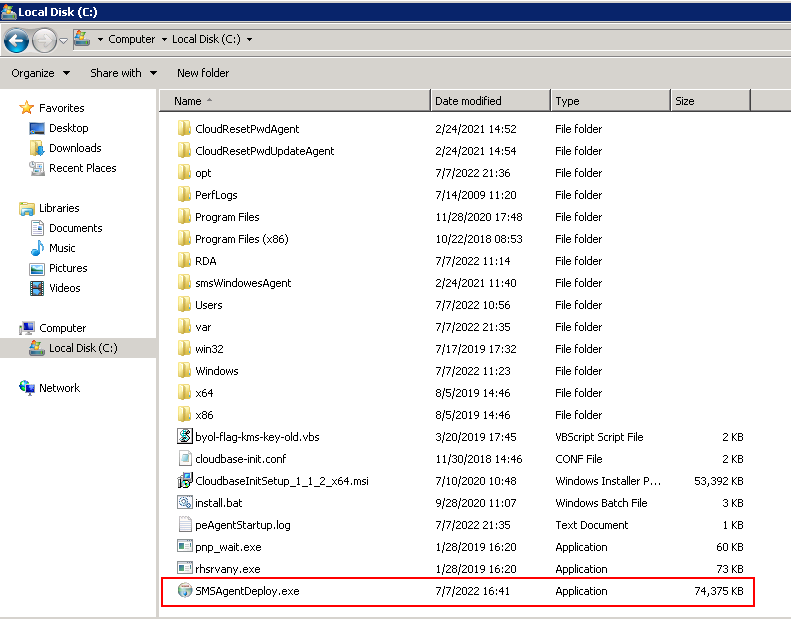Click Computer in the address bar breadcrumb
Image resolution: width=791 pixels, height=619 pixels.
(x=131, y=40)
